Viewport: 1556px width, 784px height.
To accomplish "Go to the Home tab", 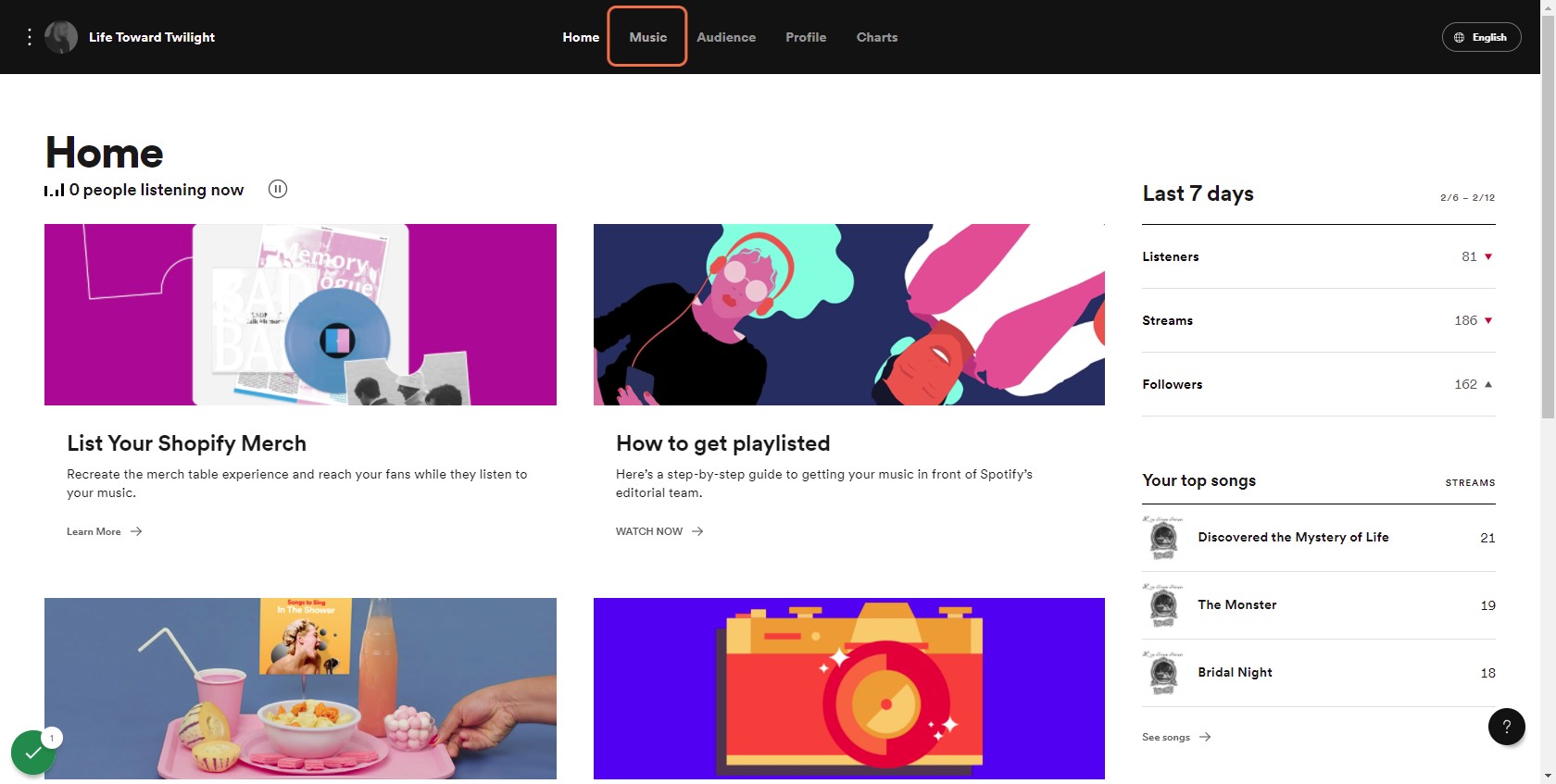I will point(581,37).
